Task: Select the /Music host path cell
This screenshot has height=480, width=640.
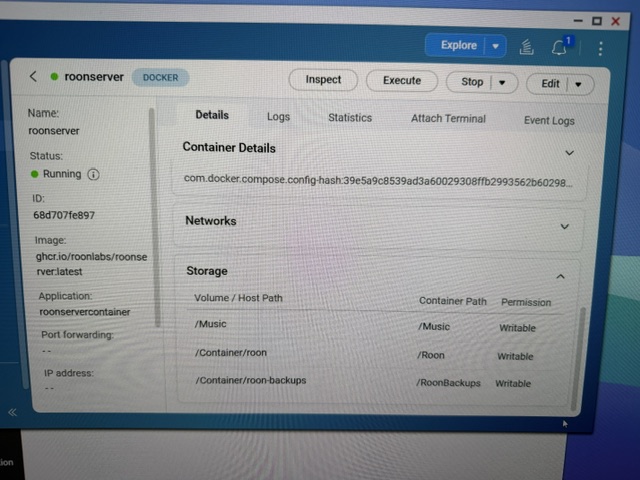Action: click(211, 324)
